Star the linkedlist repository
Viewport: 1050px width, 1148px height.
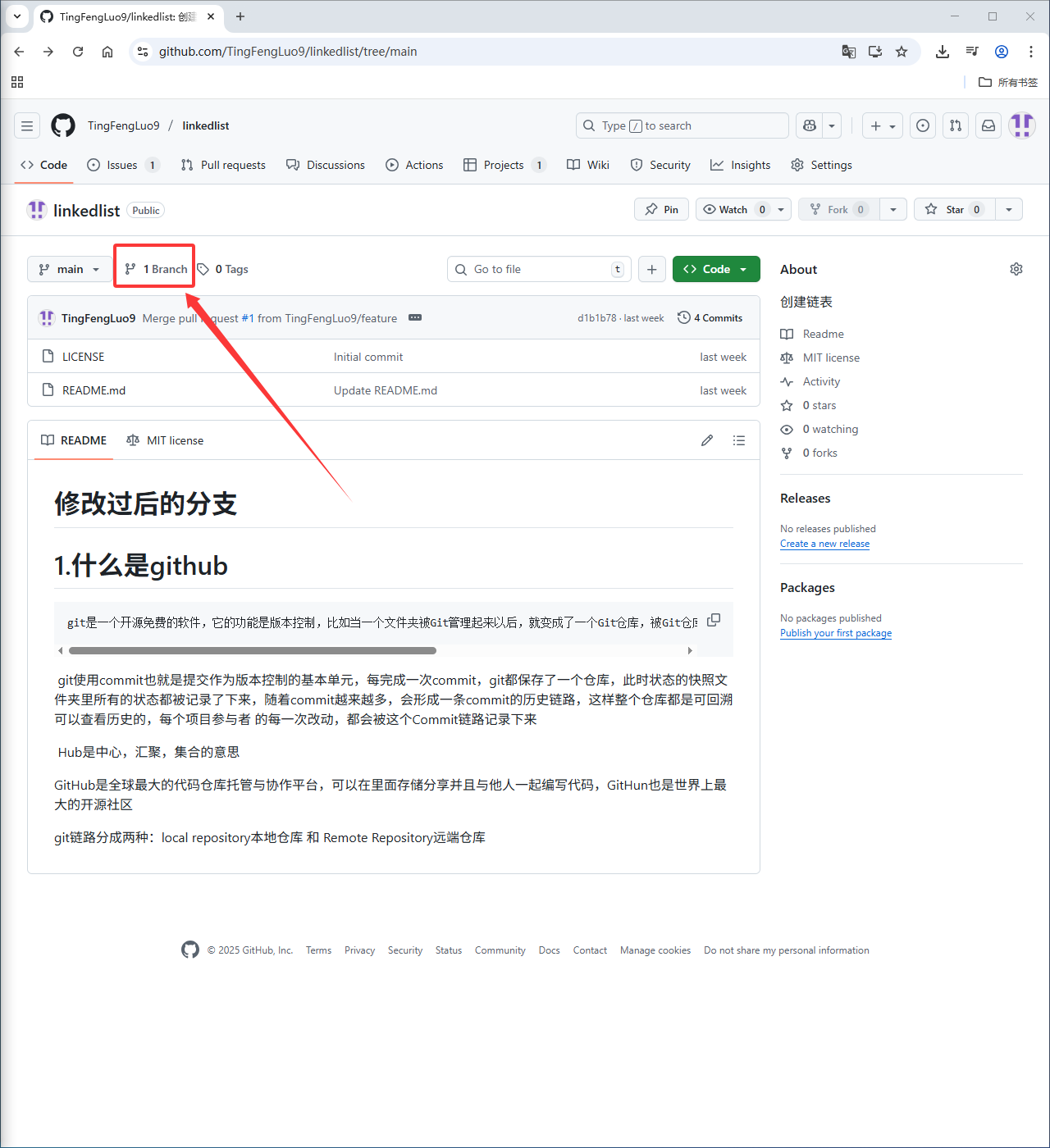[954, 209]
